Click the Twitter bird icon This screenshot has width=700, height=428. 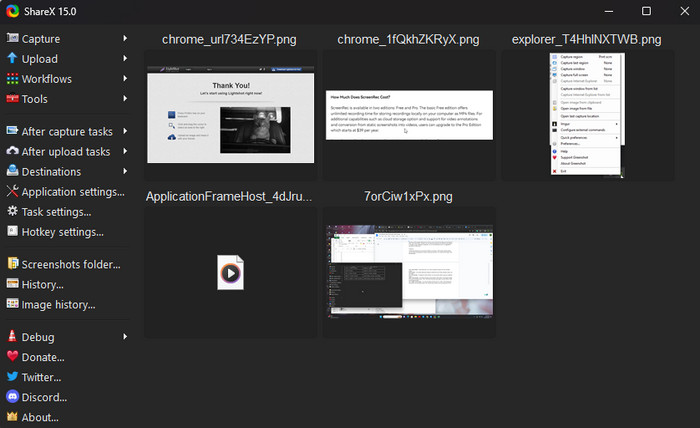click(x=12, y=376)
